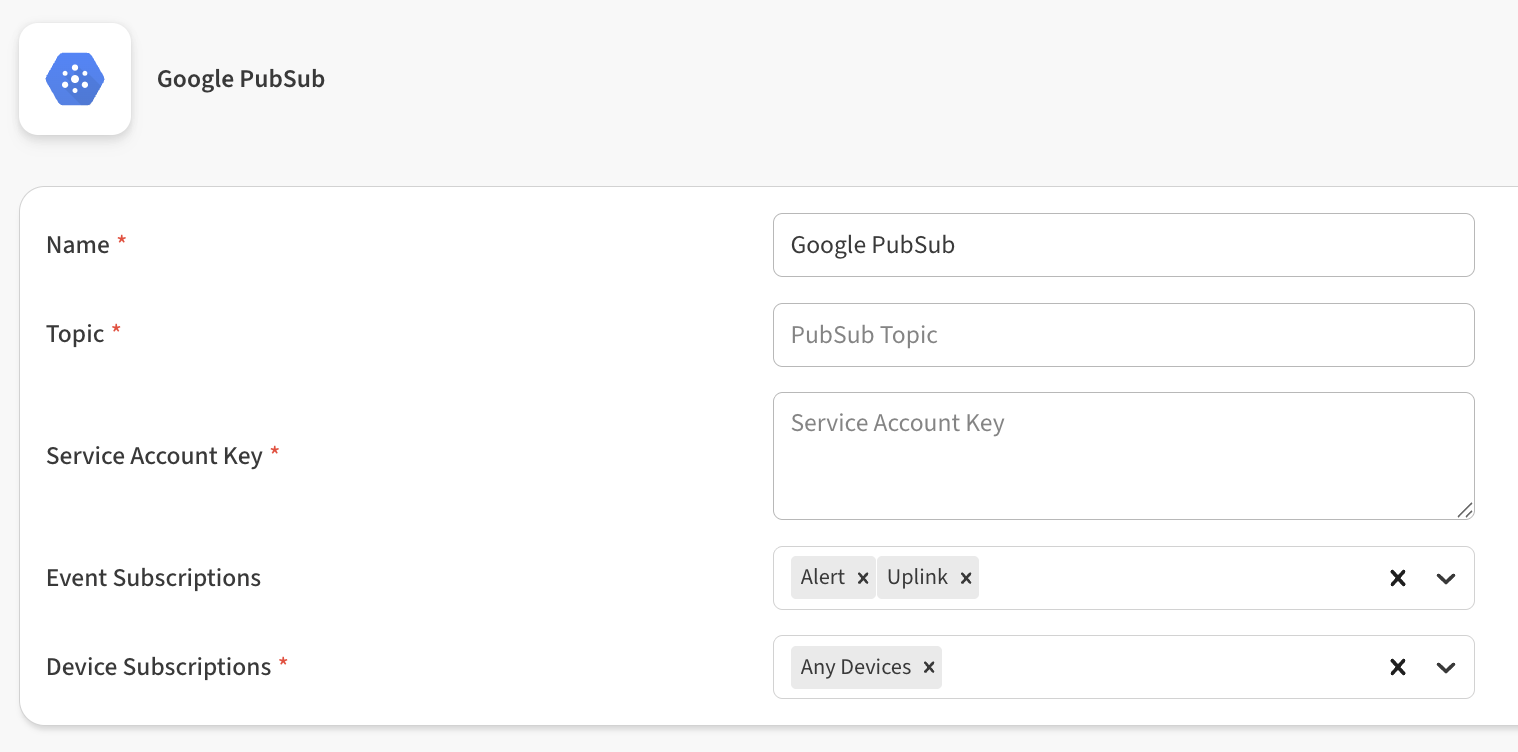The height and width of the screenshot is (752, 1518).
Task: Click into the Name input field
Action: click(1123, 245)
